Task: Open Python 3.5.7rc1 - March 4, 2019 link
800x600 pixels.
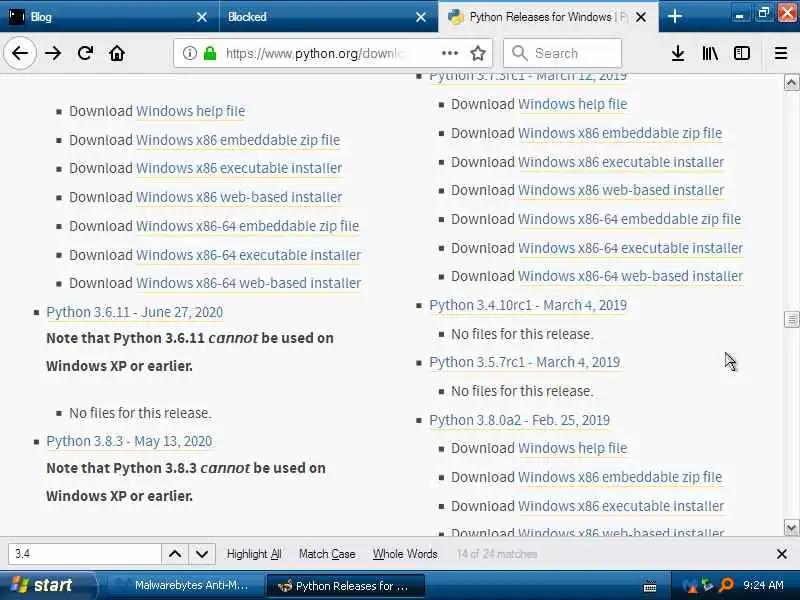Action: tap(524, 362)
